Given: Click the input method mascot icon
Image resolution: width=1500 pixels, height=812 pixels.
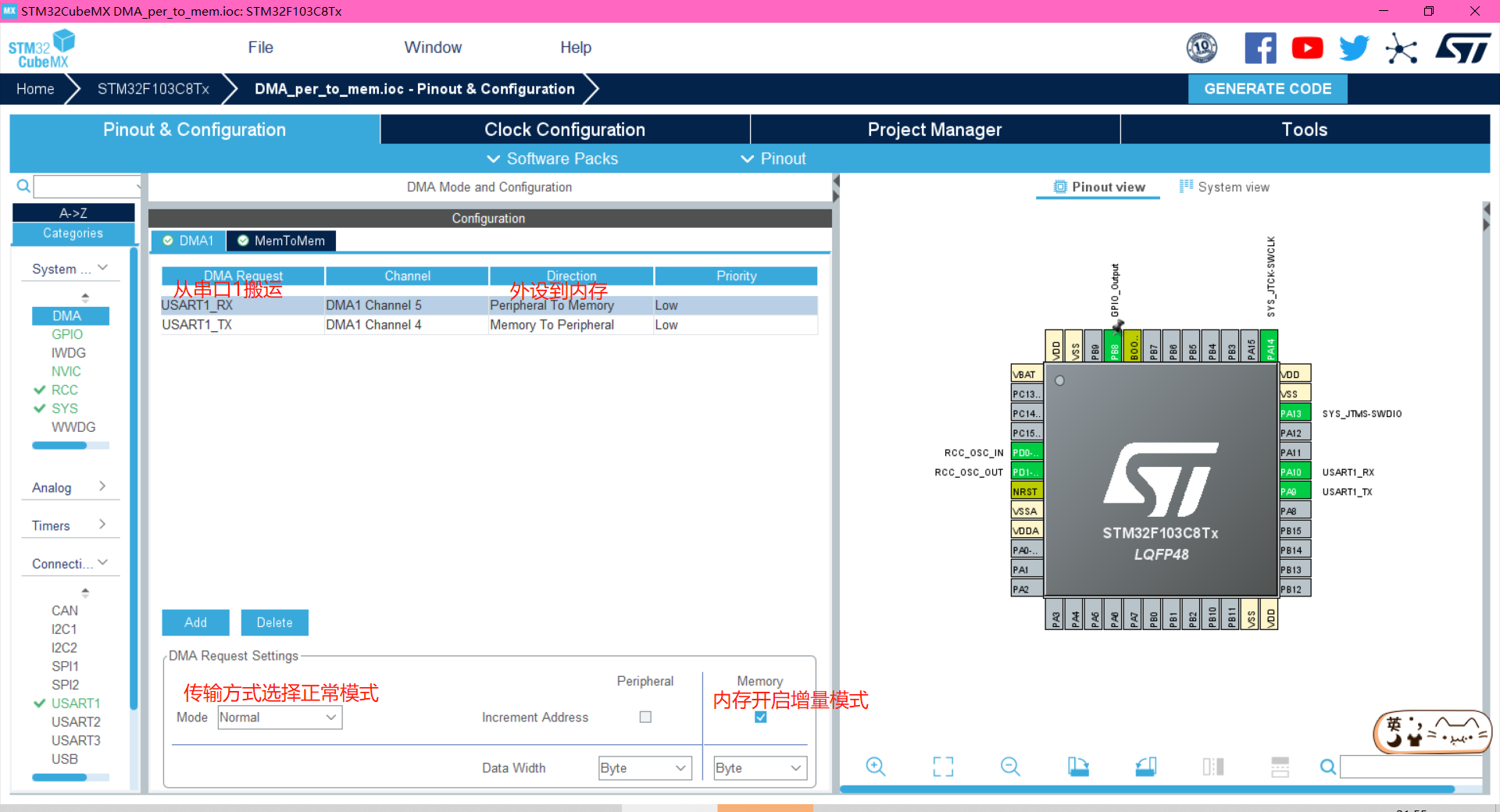Looking at the screenshot, I should [1432, 732].
